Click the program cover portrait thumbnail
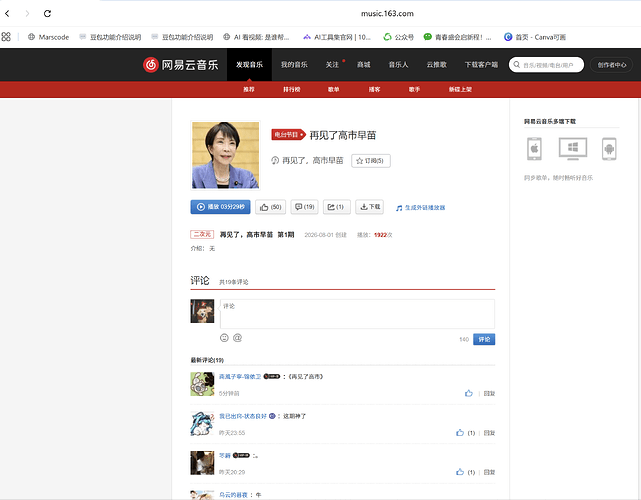 pos(225,155)
